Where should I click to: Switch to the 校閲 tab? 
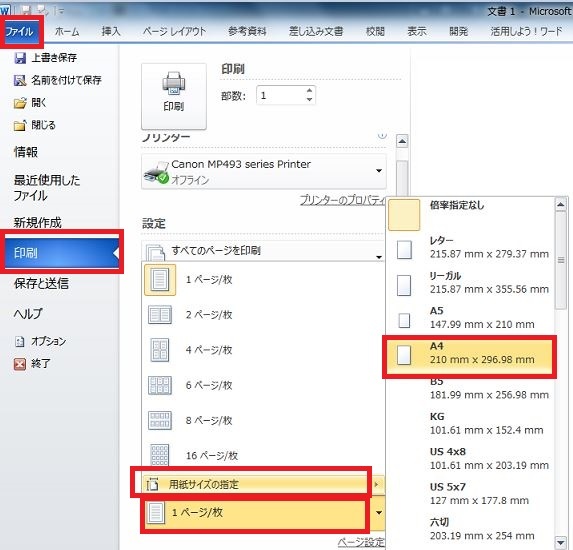(x=375, y=32)
